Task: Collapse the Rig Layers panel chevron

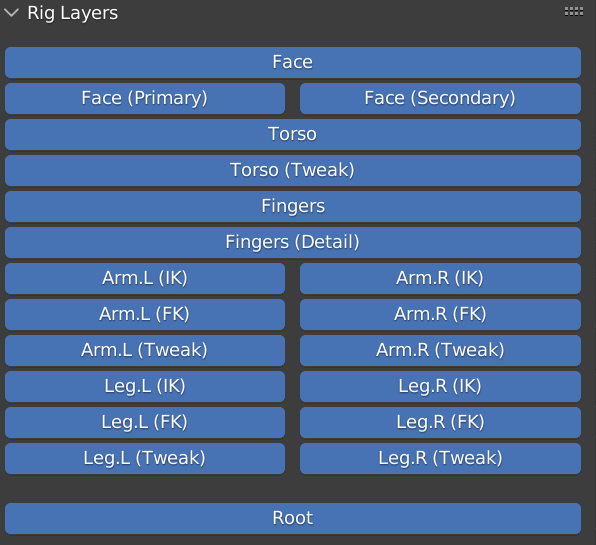Action: coord(11,13)
